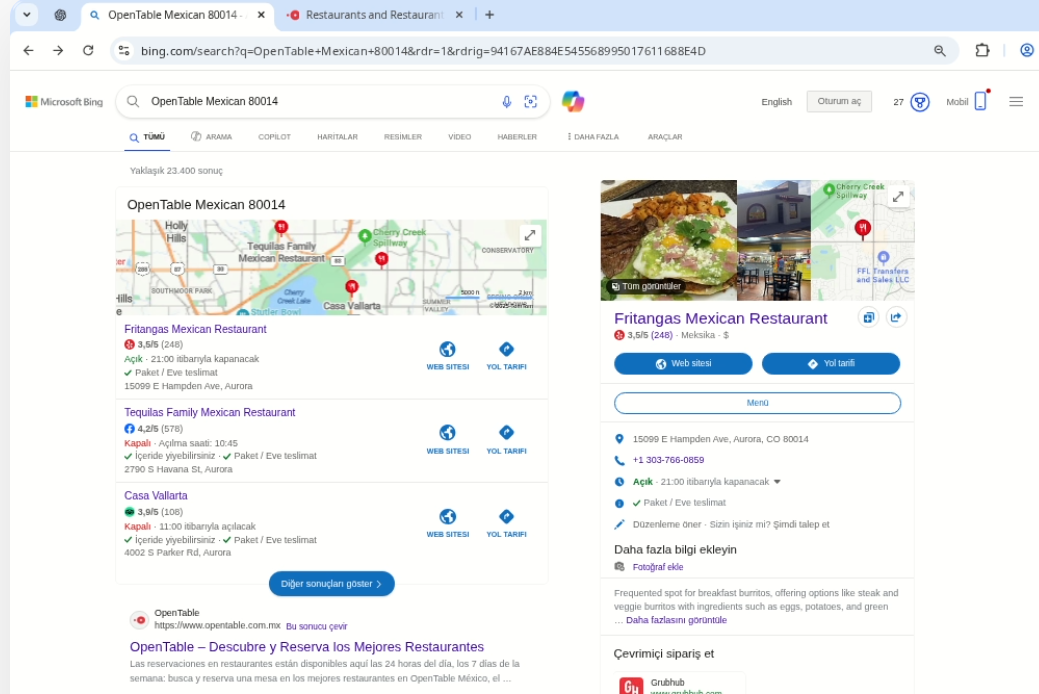Click Tequilas YOL TARIFI directions icon
Screen dimensions: 1039x694
pos(506,433)
